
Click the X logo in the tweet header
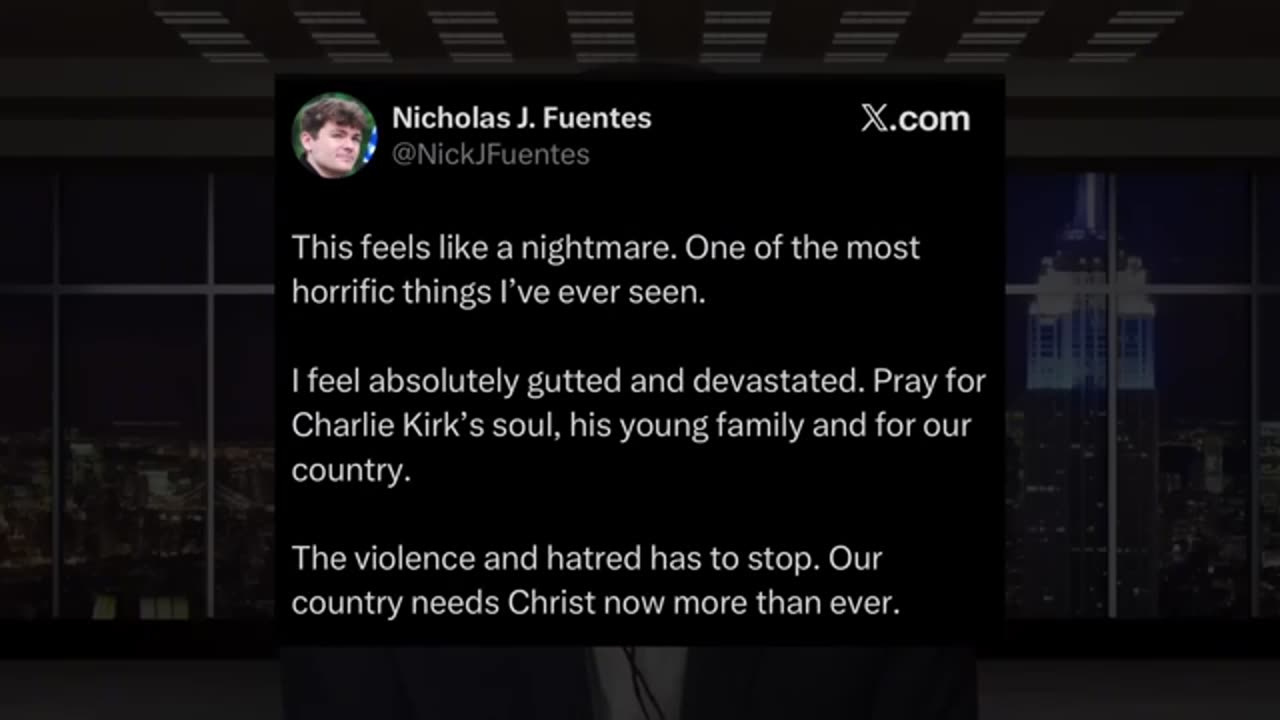pyautogui.click(x=873, y=119)
